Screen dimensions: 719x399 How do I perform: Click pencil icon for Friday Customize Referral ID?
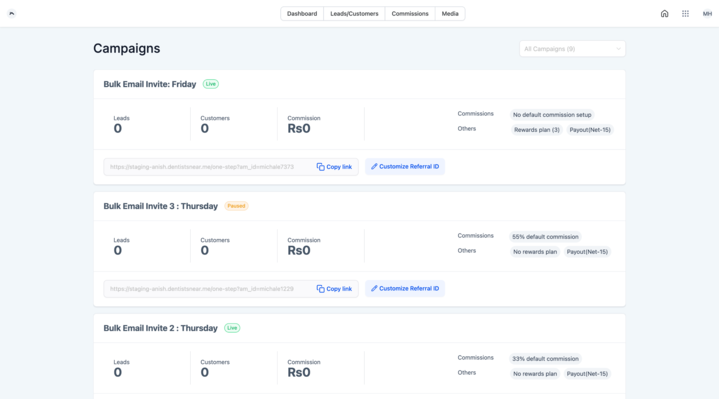[374, 166]
